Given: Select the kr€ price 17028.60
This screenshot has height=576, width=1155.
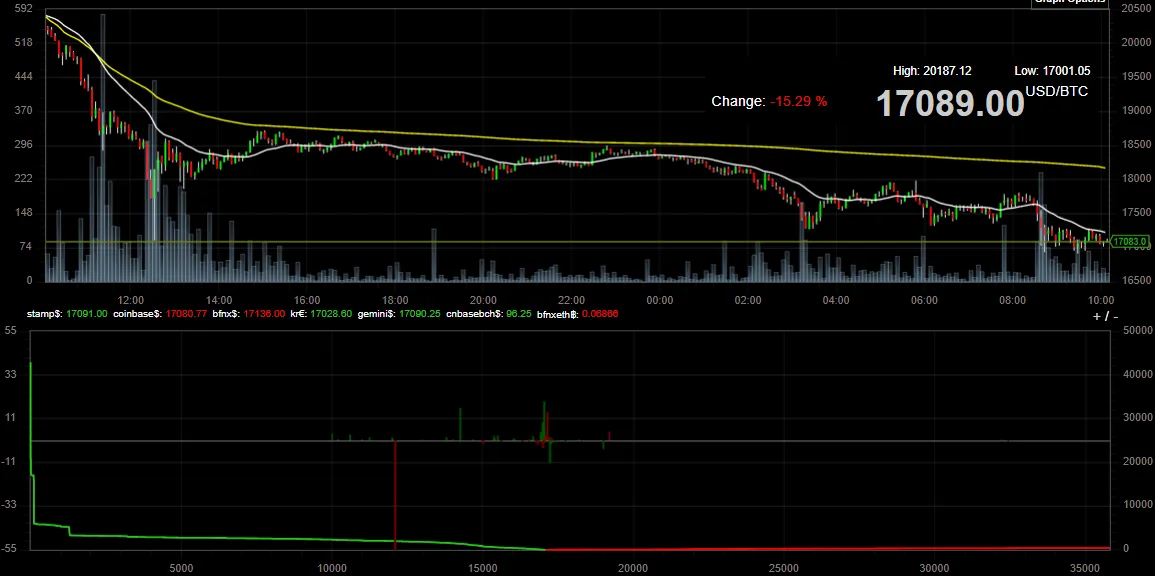Looking at the screenshot, I should tap(331, 314).
